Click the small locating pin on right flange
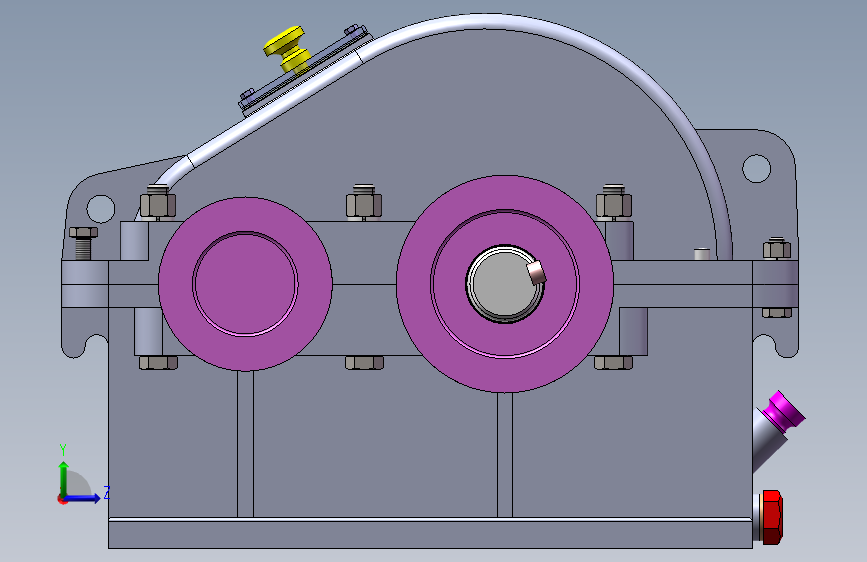The image size is (867, 562). pyautogui.click(x=702, y=254)
